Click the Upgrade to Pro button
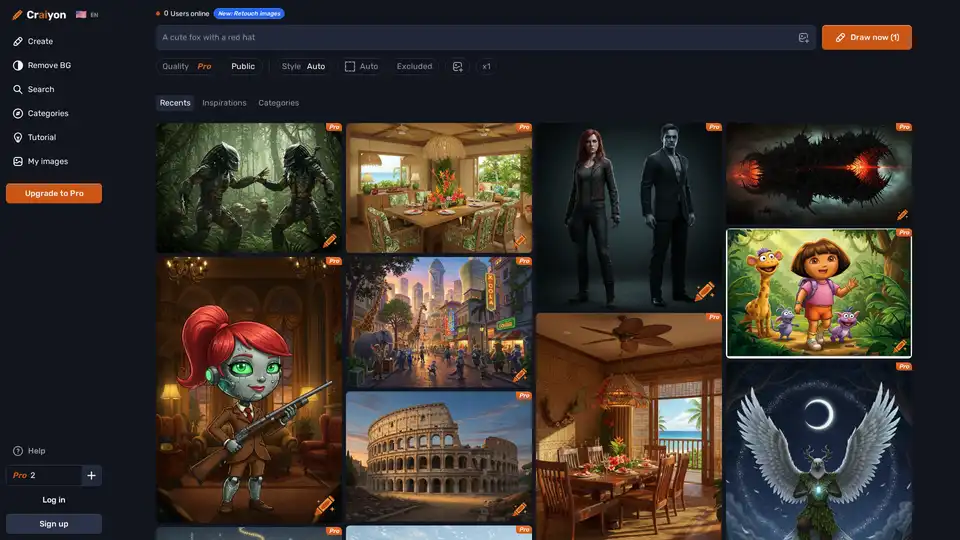Screen dimensions: 960x540 54,193
